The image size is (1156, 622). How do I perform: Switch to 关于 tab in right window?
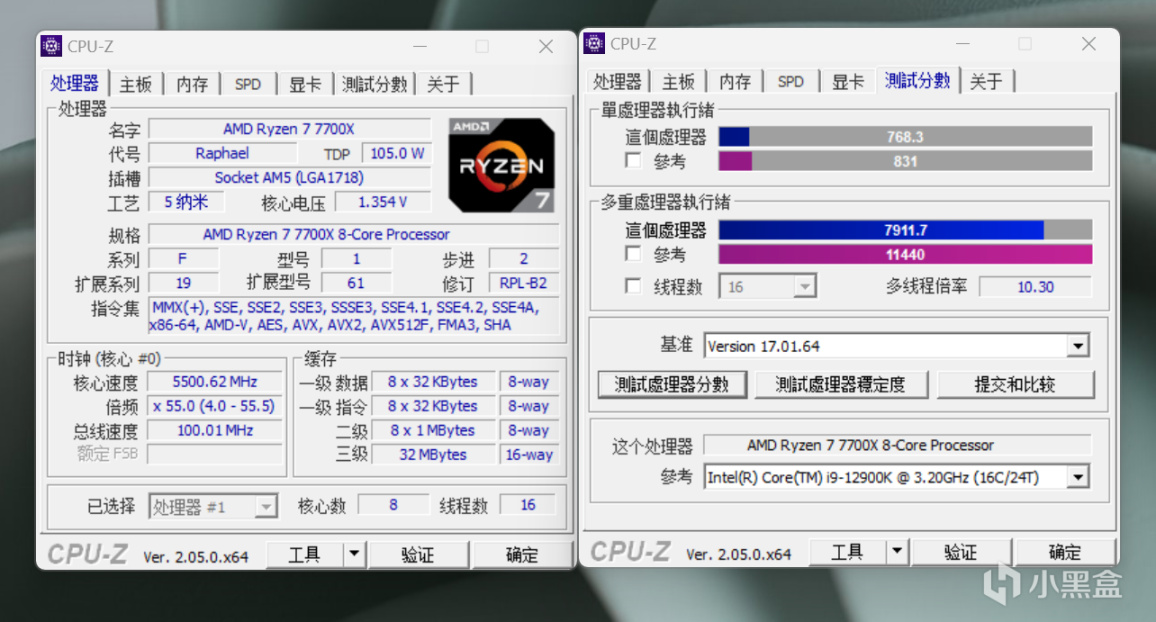(986, 81)
